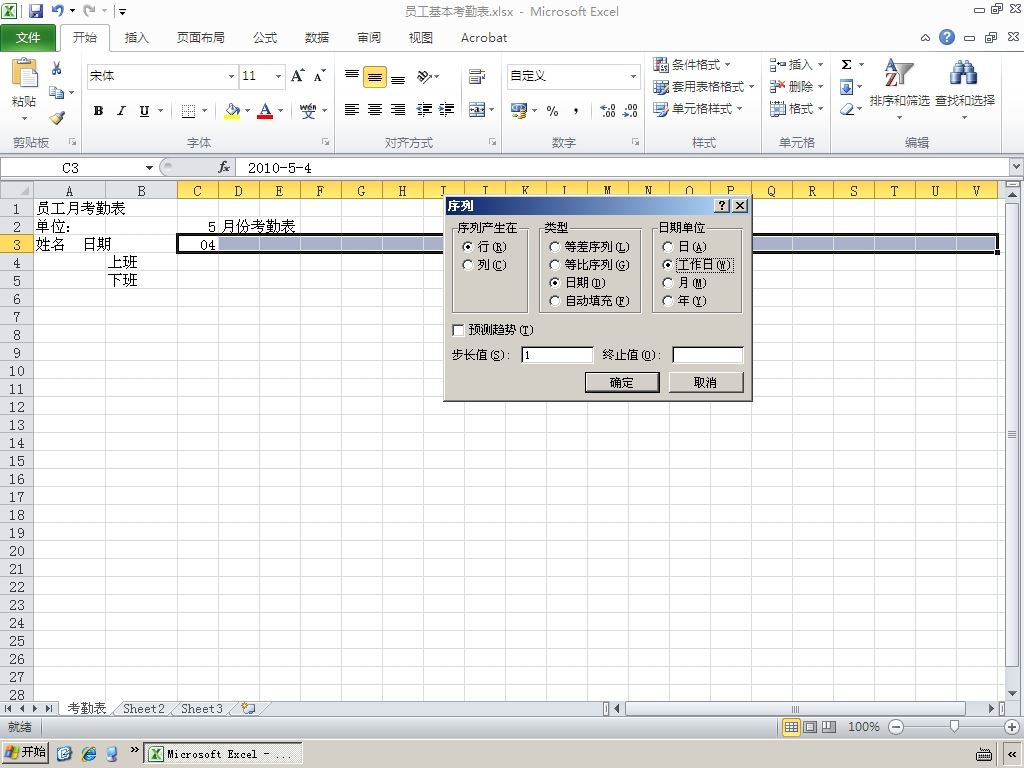Switch to 插入 Insert ribbon tab
Image resolution: width=1024 pixels, height=768 pixels.
click(136, 38)
